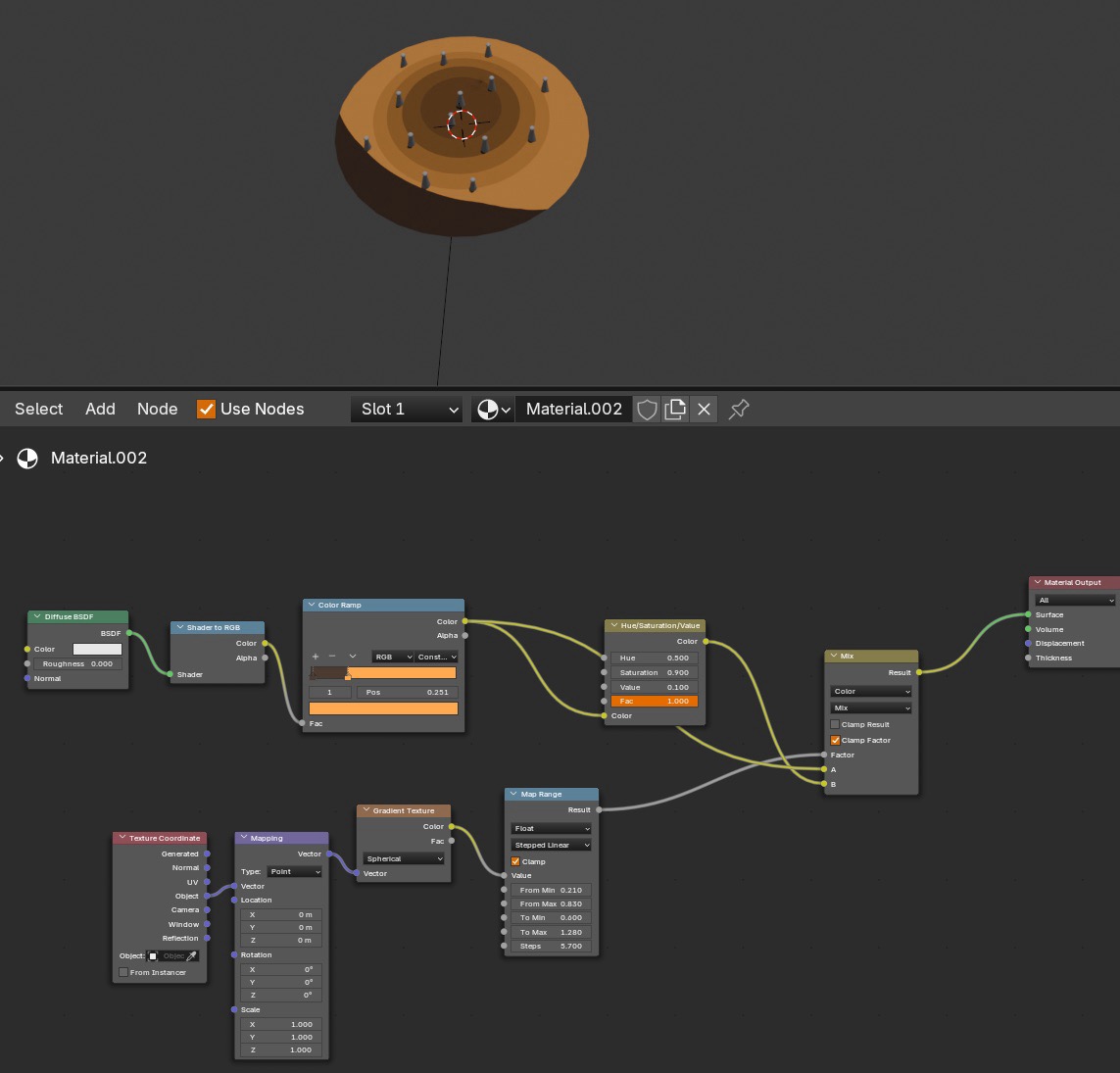Viewport: 1120px width, 1073px height.
Task: Unlink the material with the X icon
Action: click(x=704, y=410)
